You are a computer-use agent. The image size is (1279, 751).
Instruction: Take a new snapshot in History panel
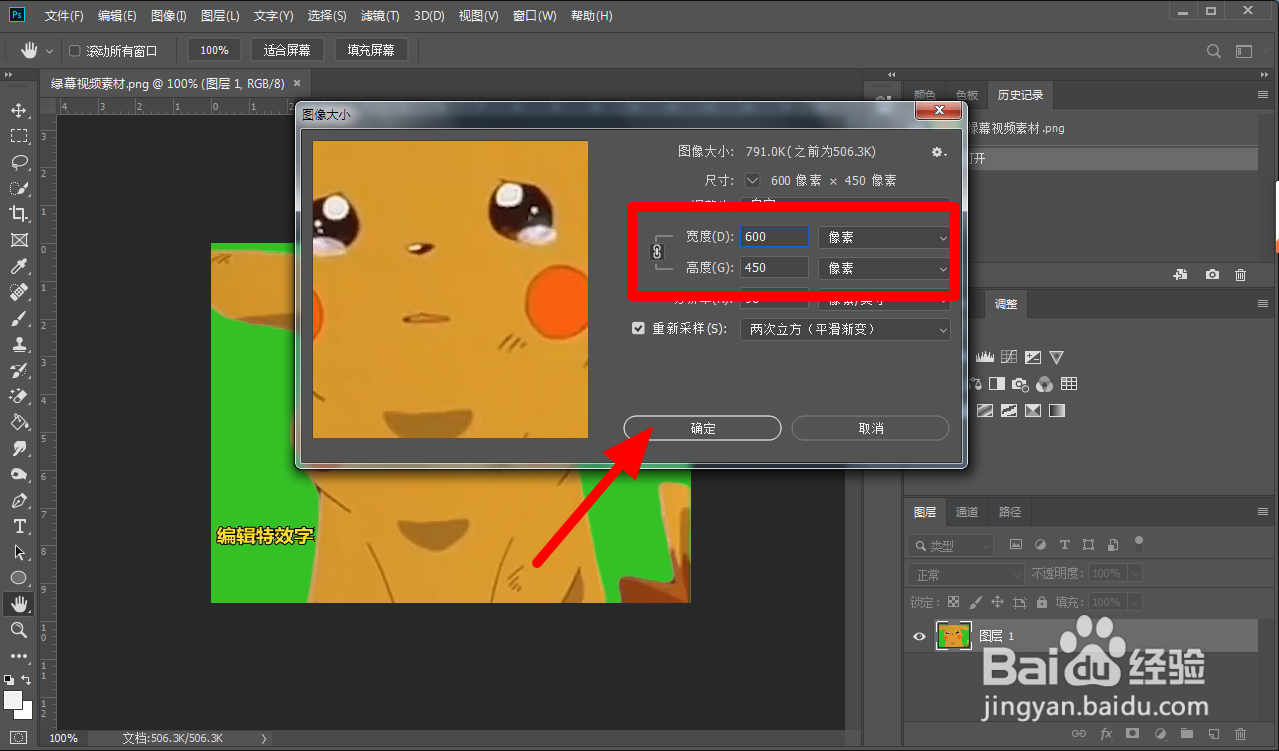(1212, 274)
